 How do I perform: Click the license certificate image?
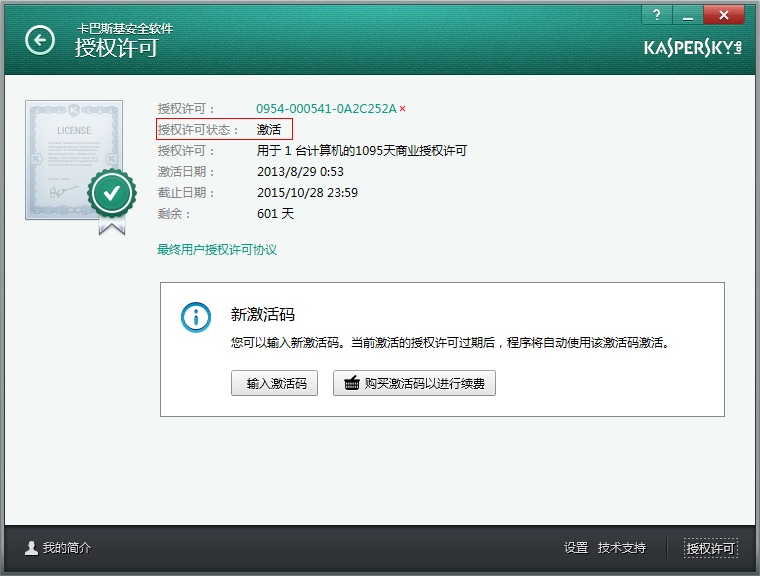(74, 160)
